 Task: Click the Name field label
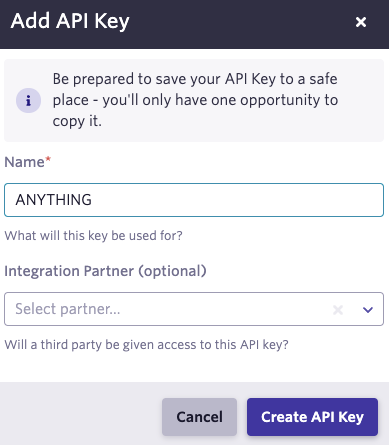pos(24,162)
